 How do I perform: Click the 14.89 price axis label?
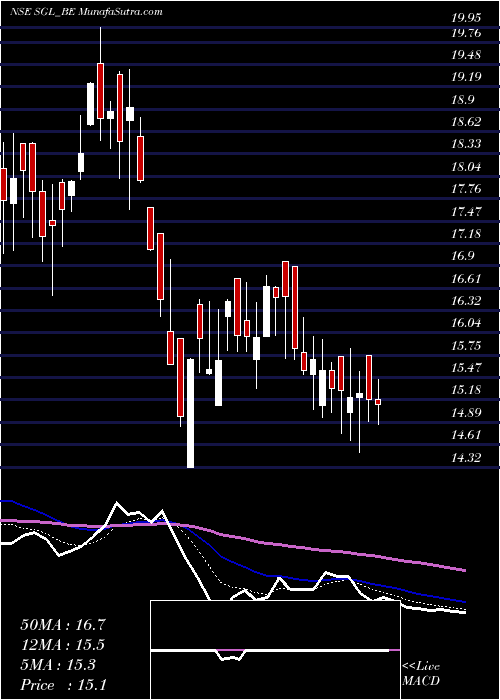pyautogui.click(x=467, y=412)
